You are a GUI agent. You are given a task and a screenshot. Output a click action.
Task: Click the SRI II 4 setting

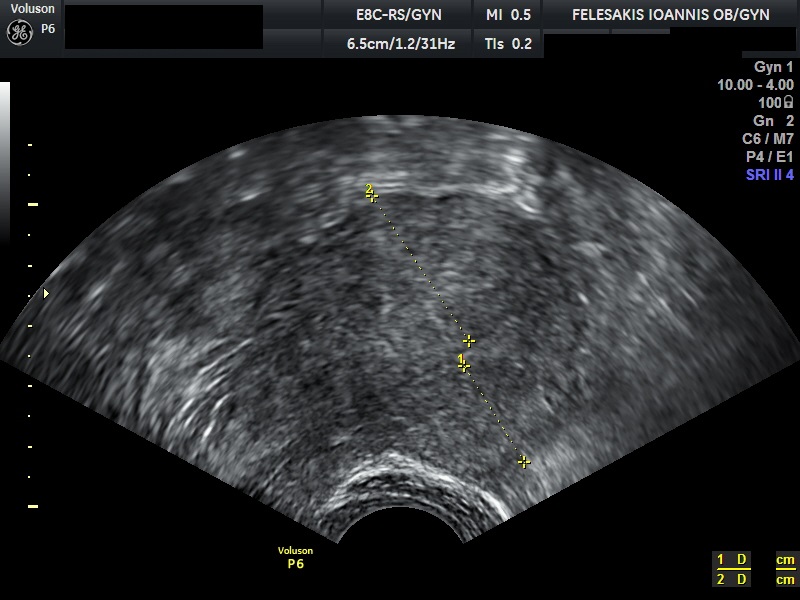769,175
